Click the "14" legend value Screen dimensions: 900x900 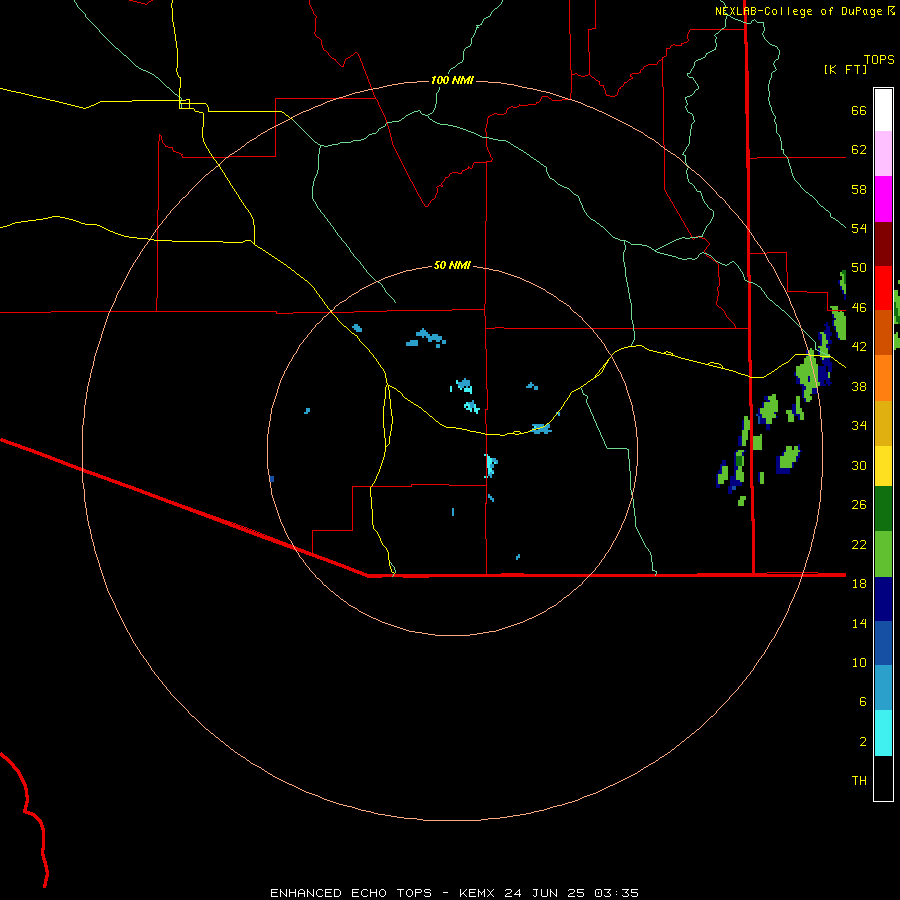tap(859, 623)
